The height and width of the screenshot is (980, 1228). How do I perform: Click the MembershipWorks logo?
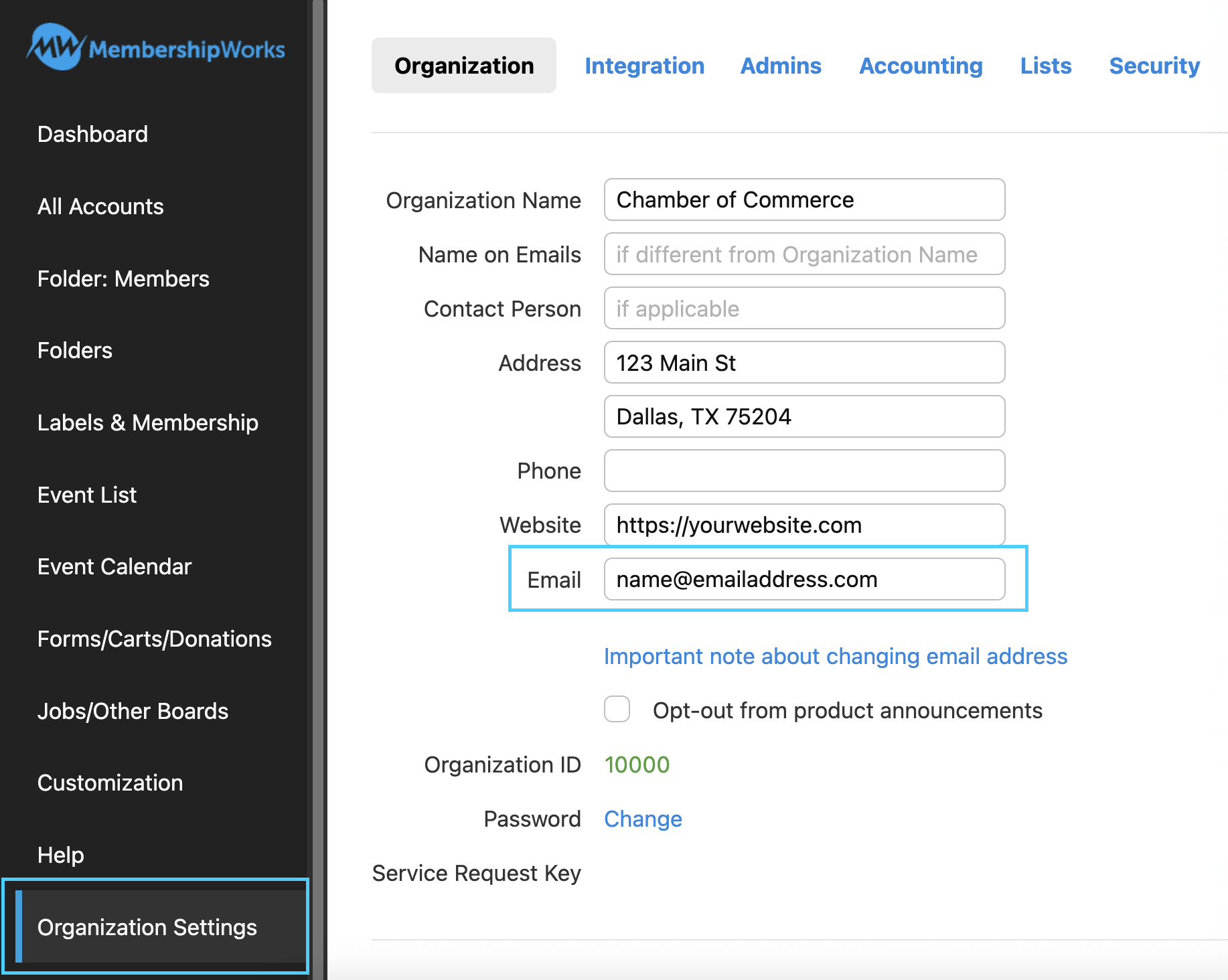tap(155, 48)
